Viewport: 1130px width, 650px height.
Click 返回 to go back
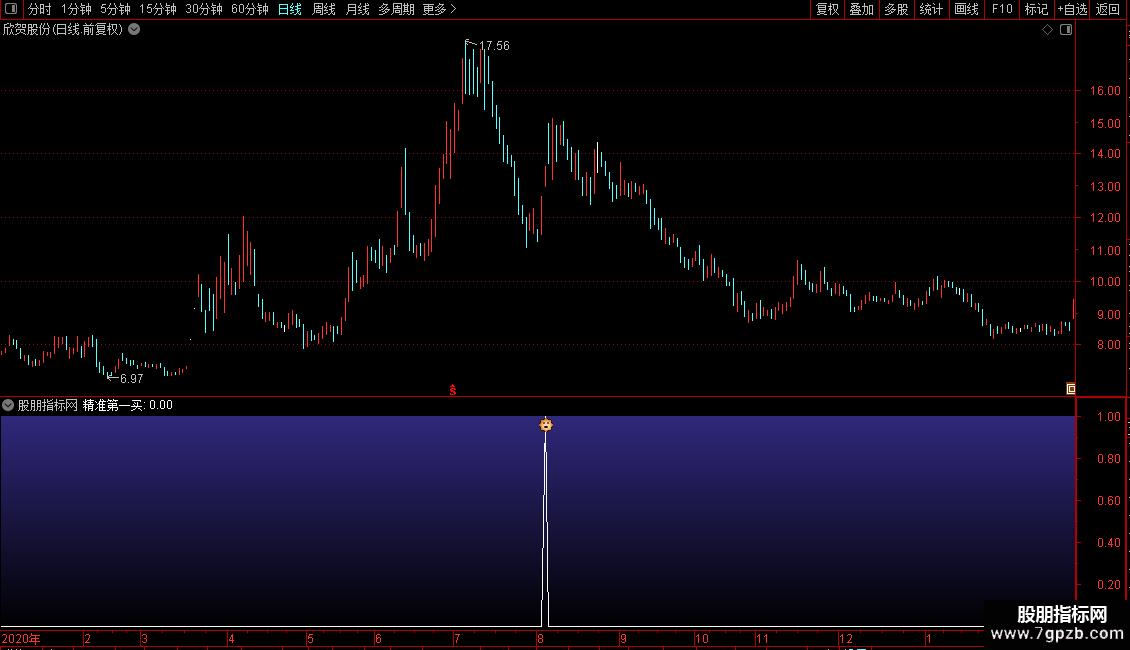click(1108, 9)
